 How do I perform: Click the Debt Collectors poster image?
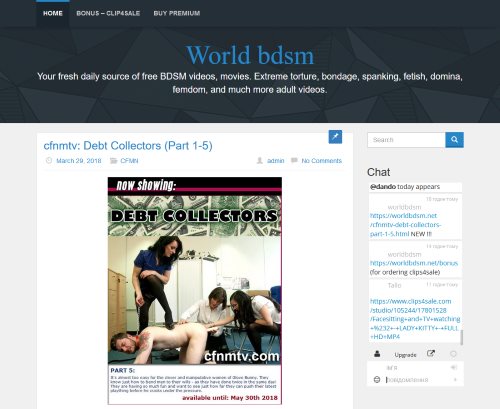195,291
